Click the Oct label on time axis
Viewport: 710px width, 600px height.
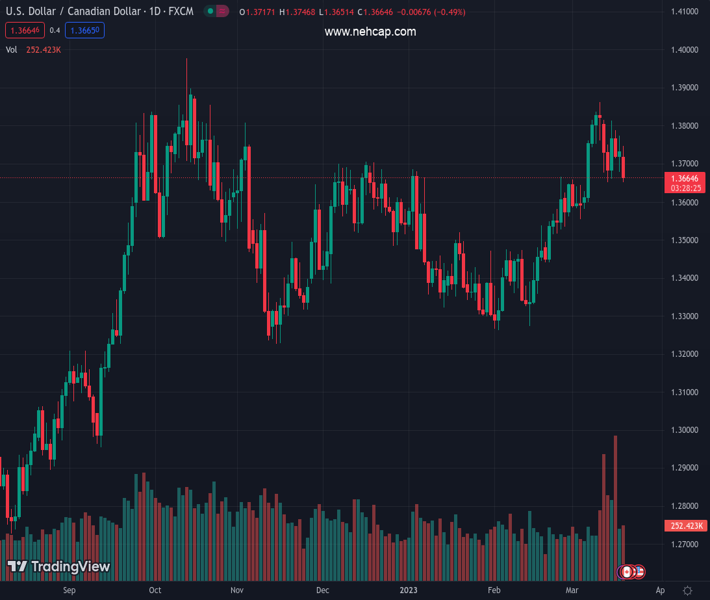(x=155, y=590)
